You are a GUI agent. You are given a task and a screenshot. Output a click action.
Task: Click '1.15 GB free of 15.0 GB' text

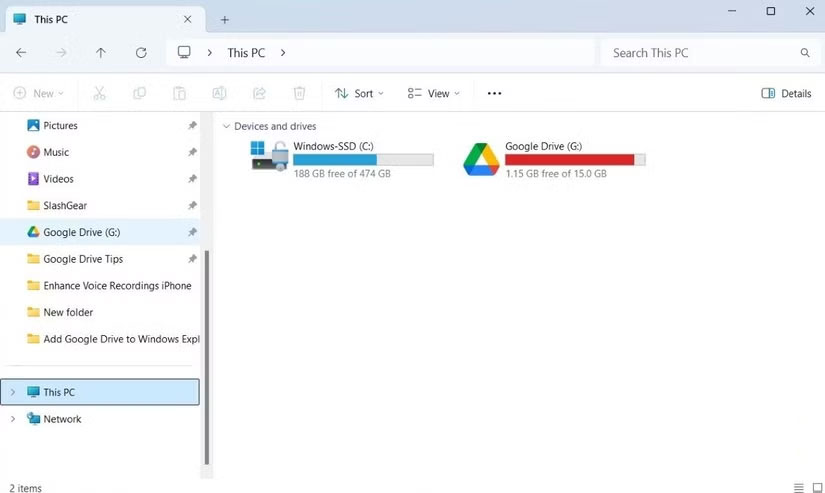556,174
